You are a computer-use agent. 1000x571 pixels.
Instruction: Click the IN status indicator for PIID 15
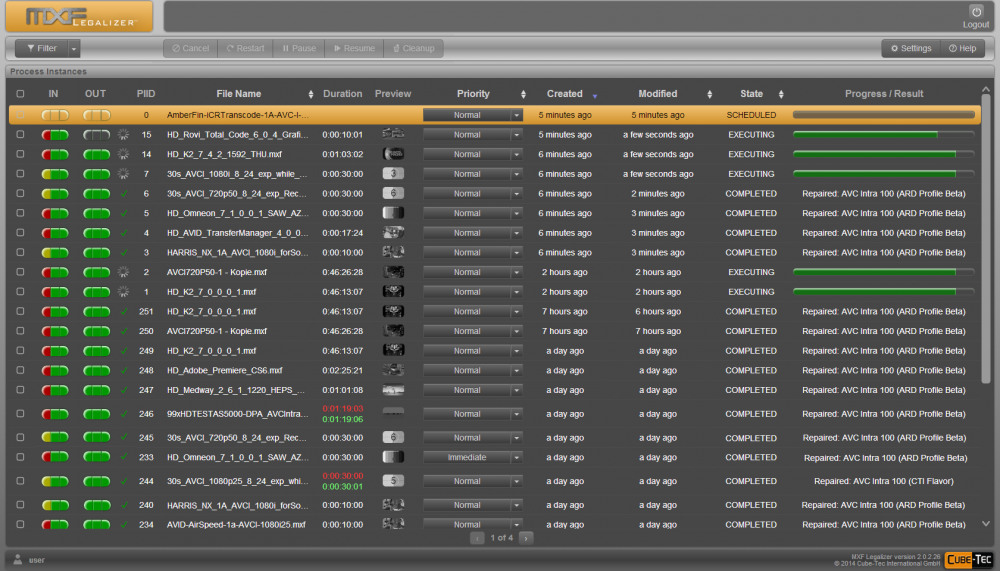click(x=55, y=135)
